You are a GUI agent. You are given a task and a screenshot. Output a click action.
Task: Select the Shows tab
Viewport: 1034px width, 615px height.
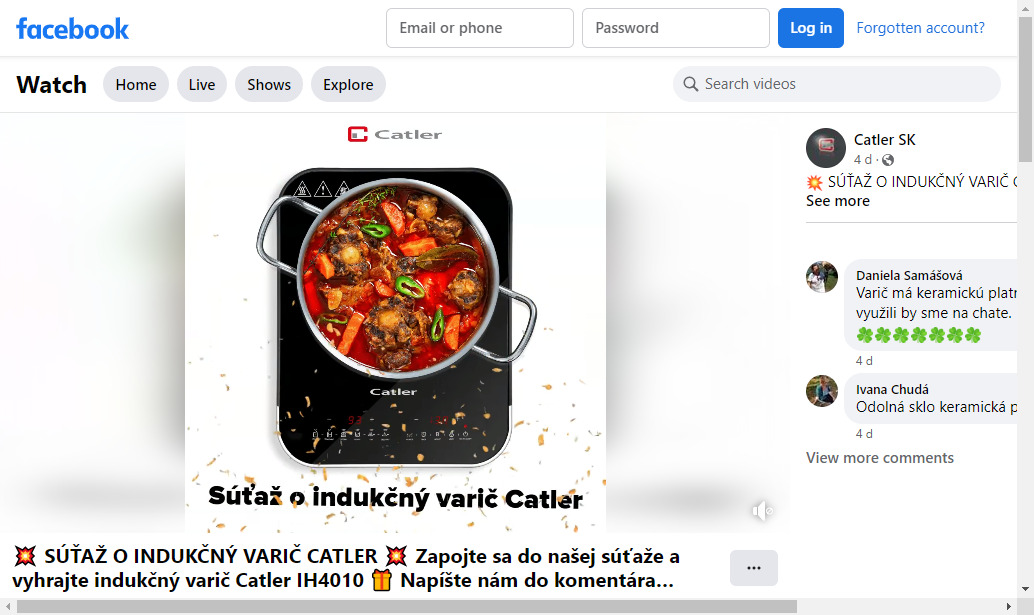click(x=269, y=84)
